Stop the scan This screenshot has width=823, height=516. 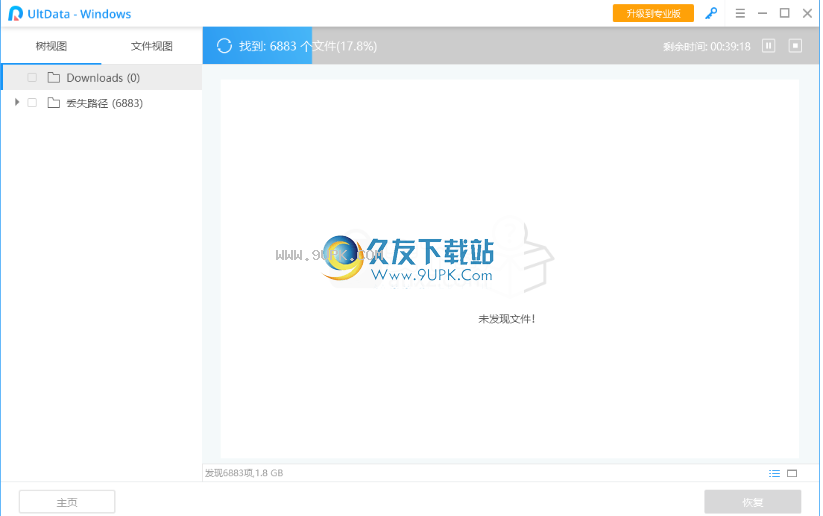[795, 46]
